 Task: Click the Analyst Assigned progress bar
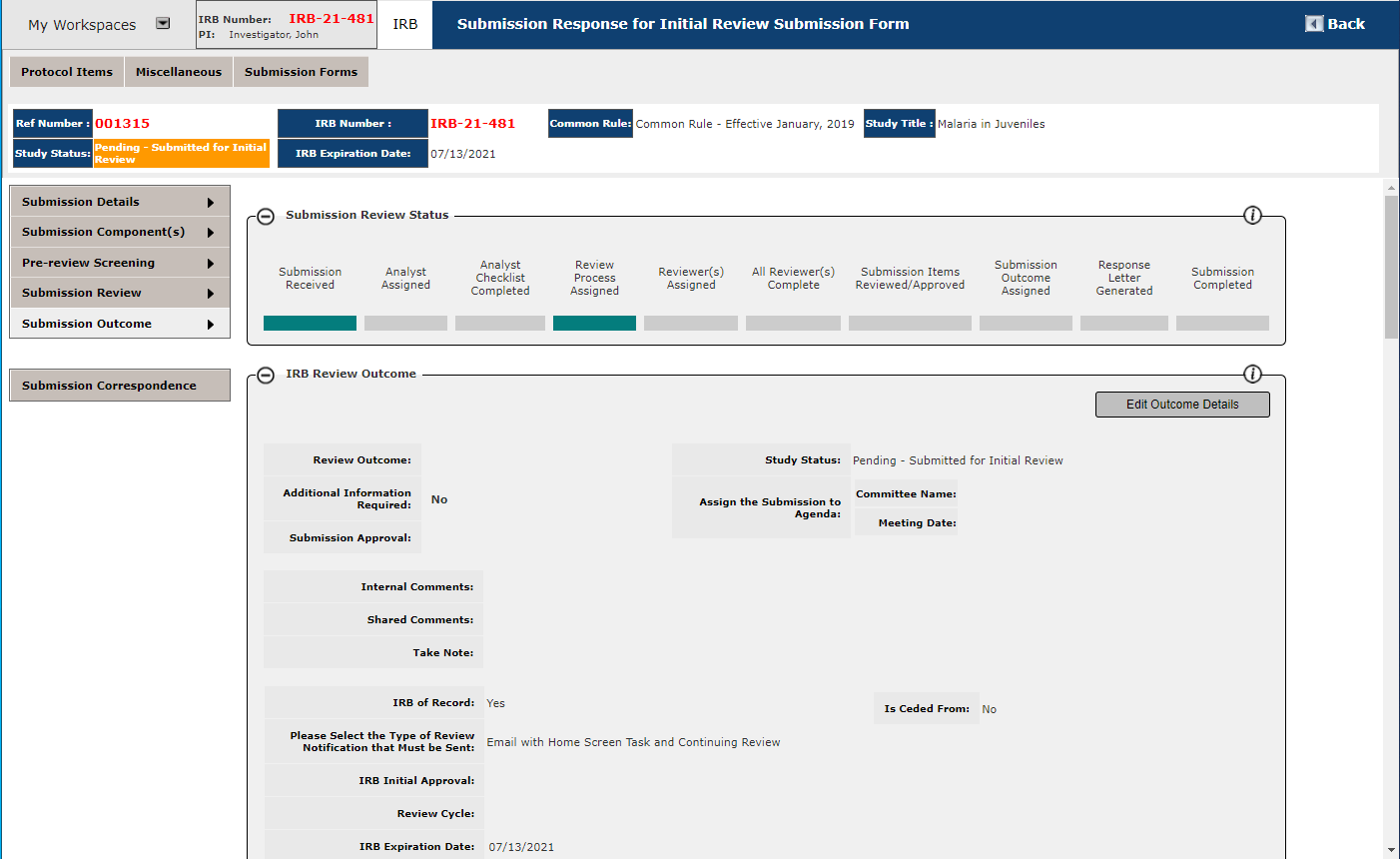click(405, 323)
